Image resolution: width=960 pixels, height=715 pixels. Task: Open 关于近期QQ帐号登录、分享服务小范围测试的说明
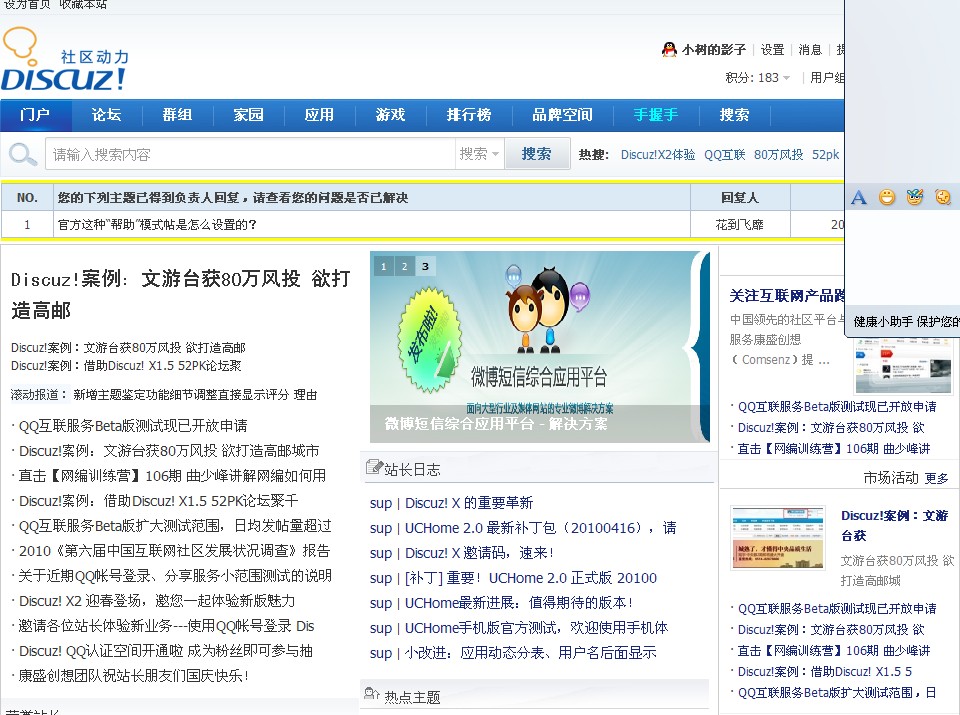[175, 576]
